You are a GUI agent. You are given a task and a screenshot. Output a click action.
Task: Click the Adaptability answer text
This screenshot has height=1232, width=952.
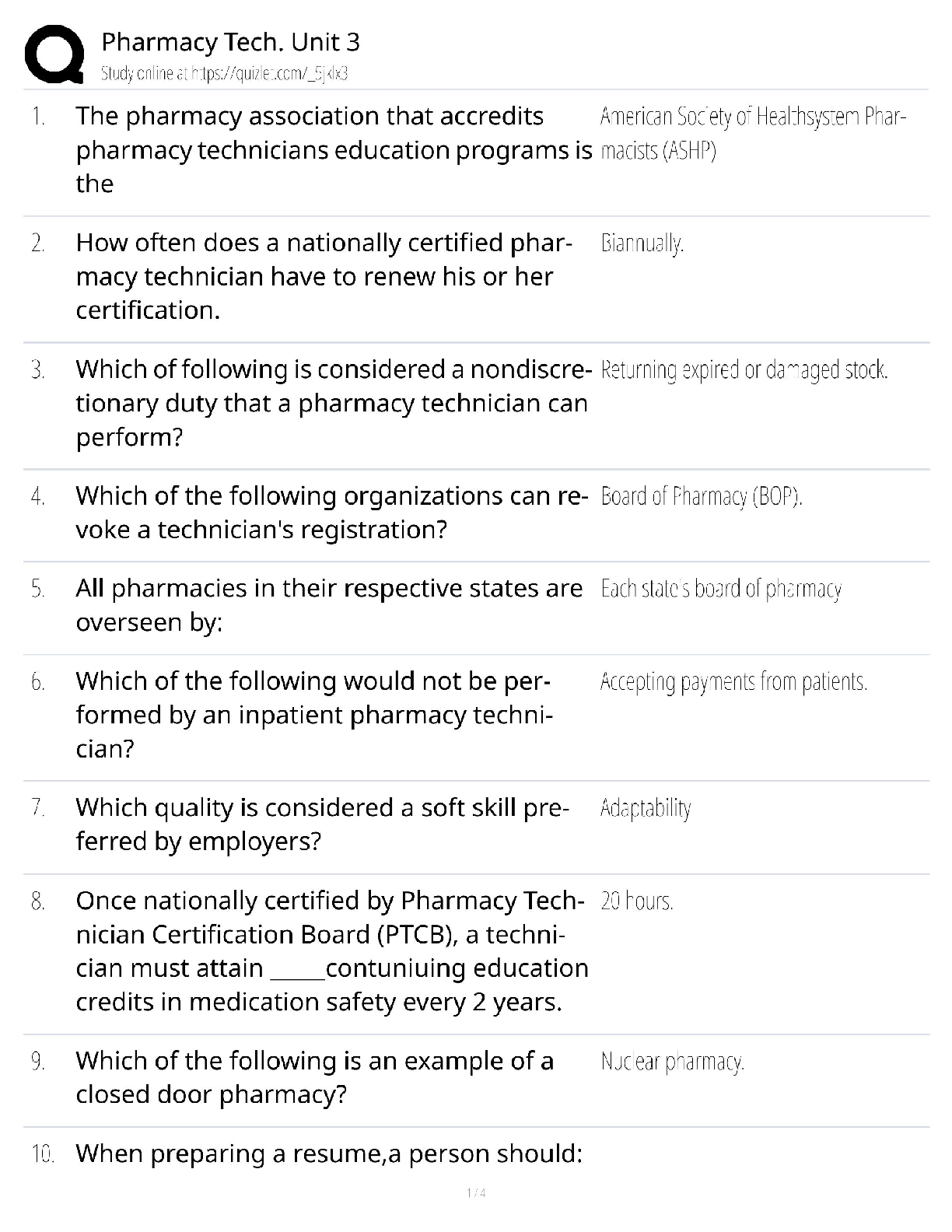click(645, 809)
